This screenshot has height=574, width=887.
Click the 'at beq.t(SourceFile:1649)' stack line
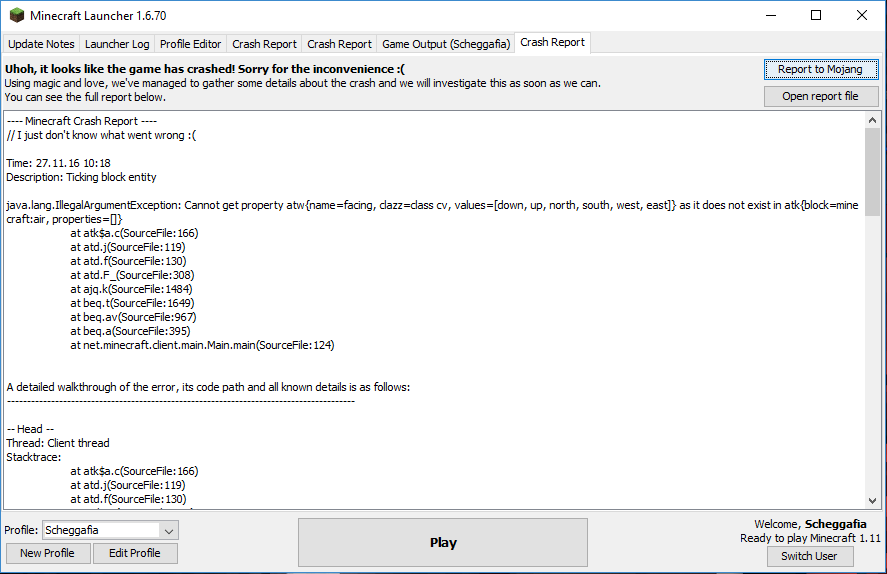click(132, 303)
